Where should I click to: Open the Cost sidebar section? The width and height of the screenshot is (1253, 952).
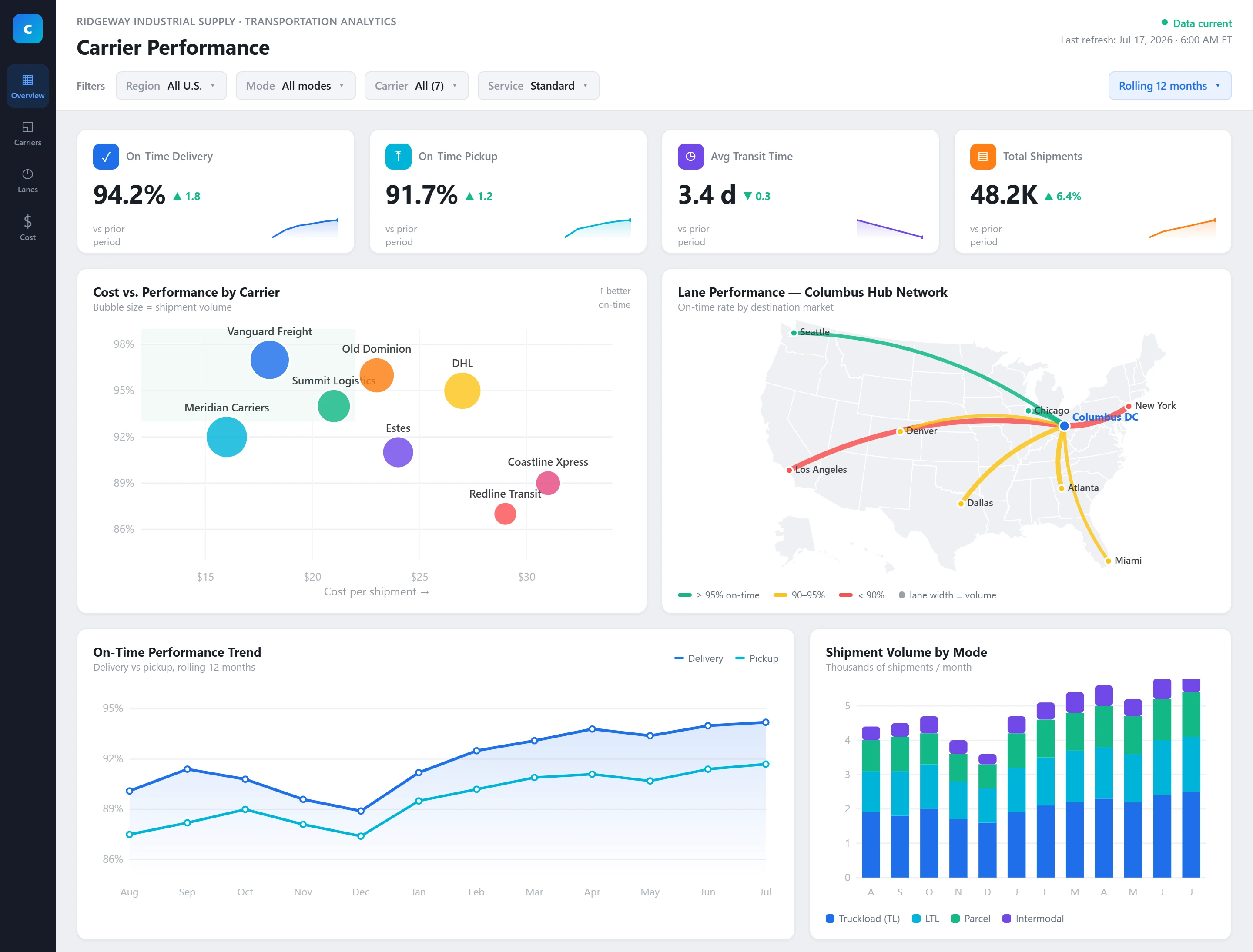27,228
